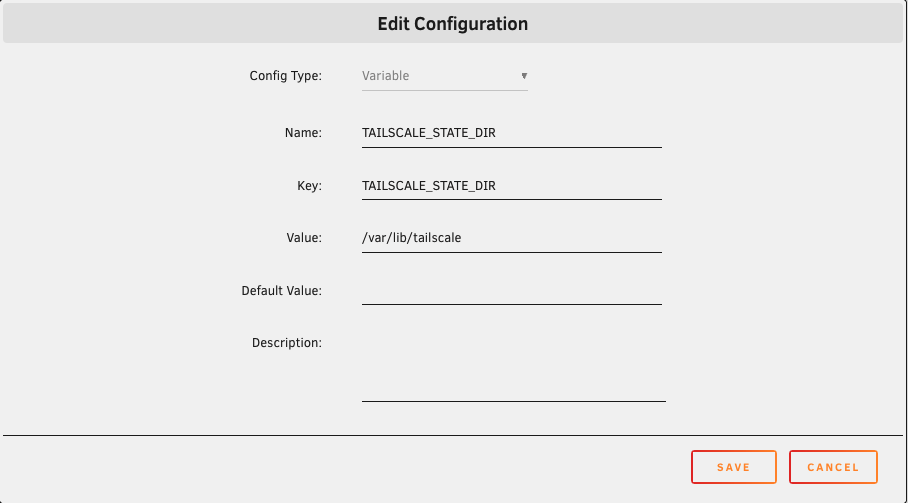Screen dimensions: 908x503
Task: Click the Default Value label
Action: (x=281, y=291)
